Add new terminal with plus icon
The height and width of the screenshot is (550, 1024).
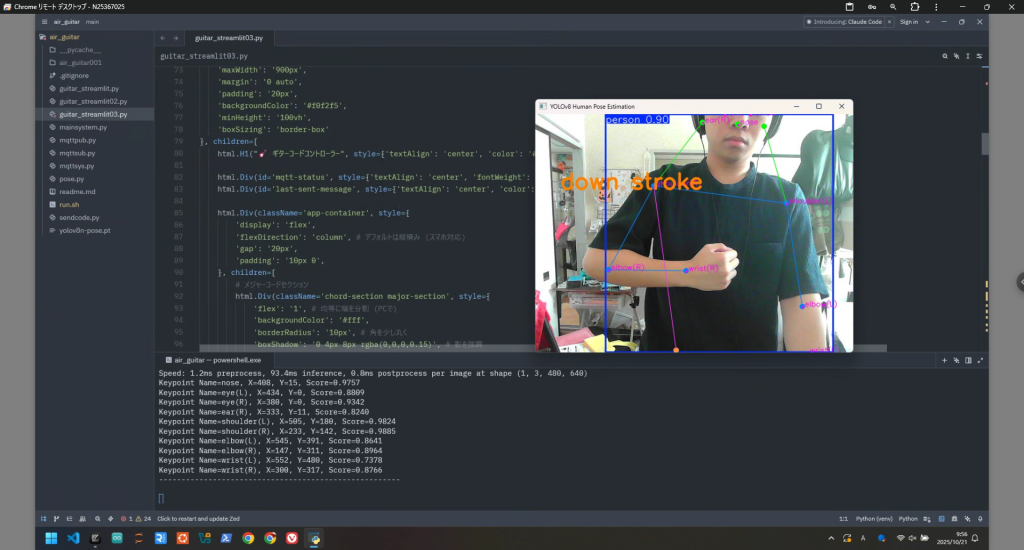click(944, 358)
